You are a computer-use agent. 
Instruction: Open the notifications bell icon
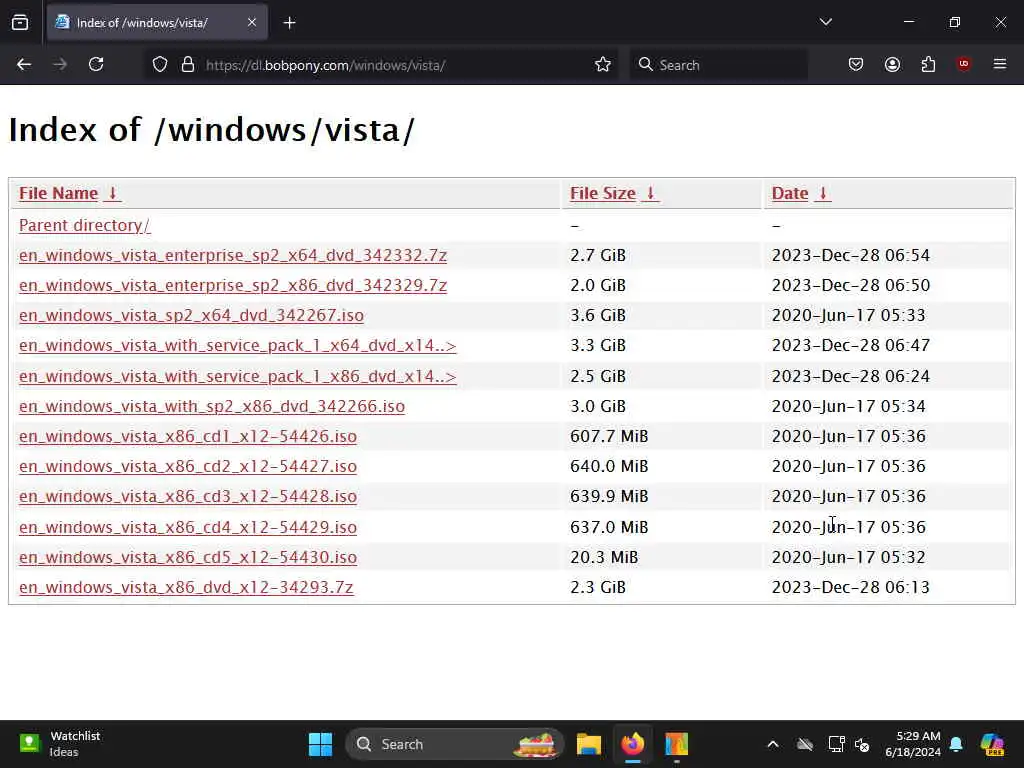pos(956,744)
